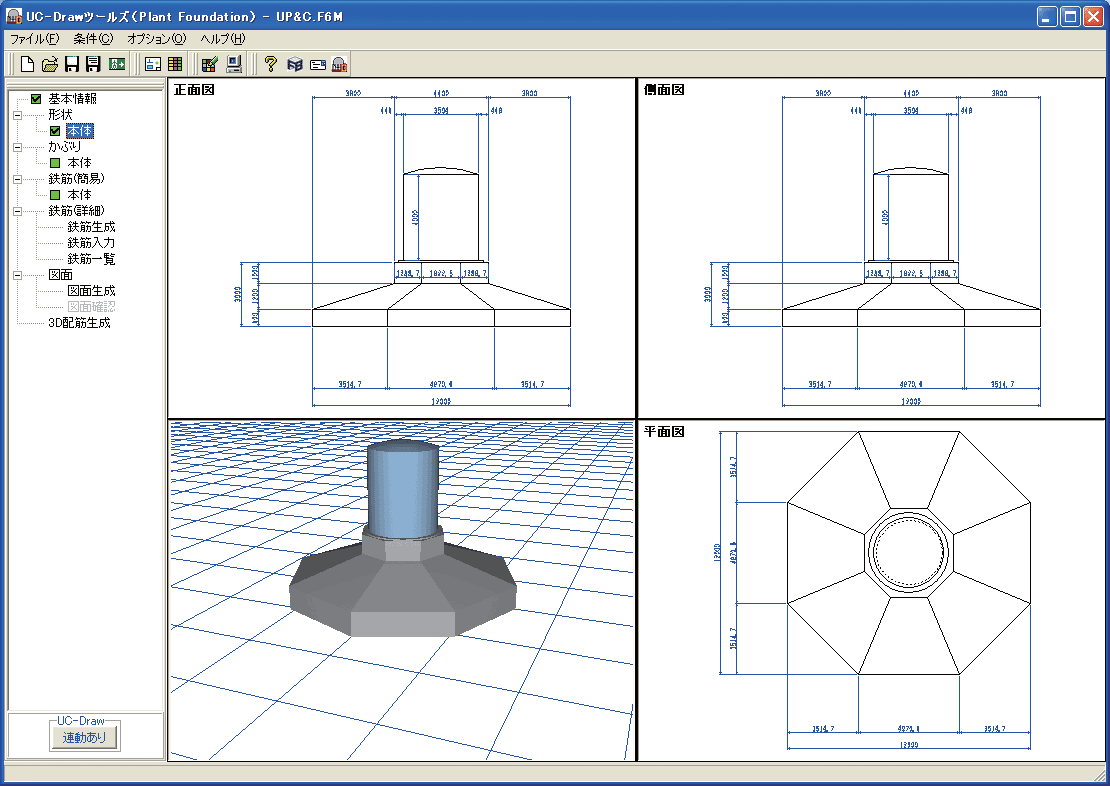Screen dimensions: 1110x786
Task: Click the green box beside 本体 under かぶり
Action: [x=56, y=163]
